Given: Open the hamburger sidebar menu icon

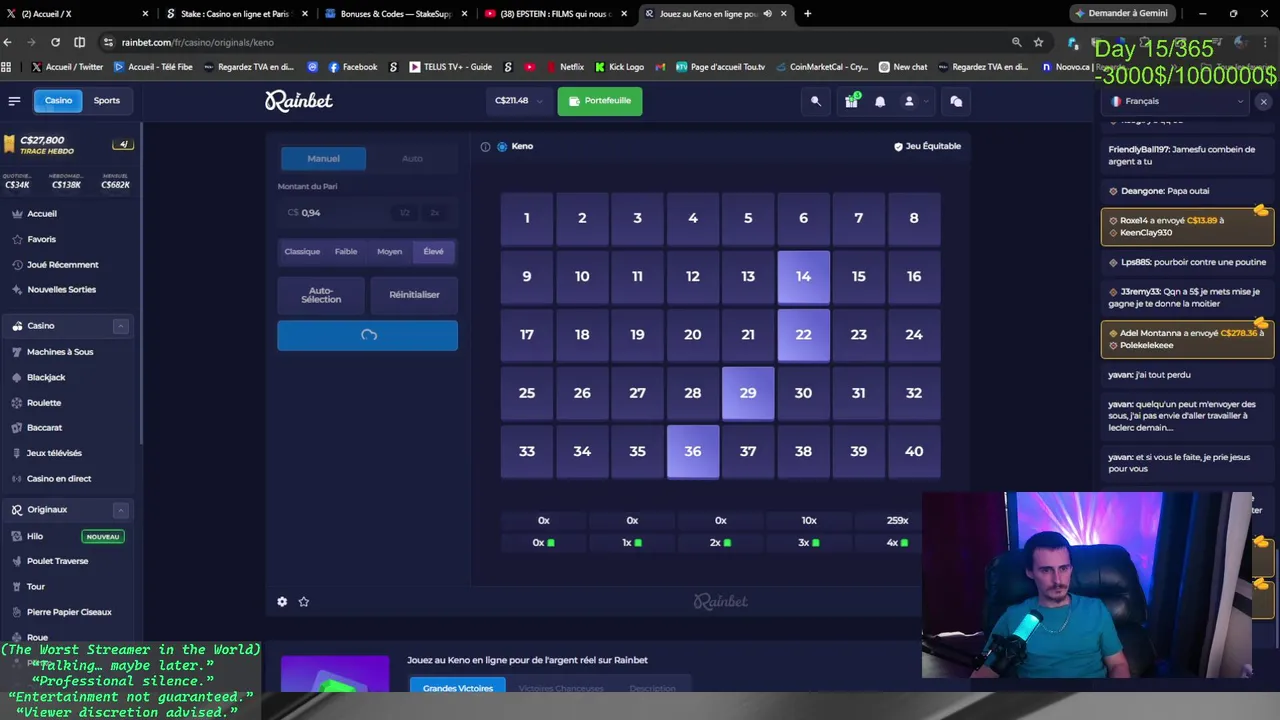Looking at the screenshot, I should (x=14, y=101).
